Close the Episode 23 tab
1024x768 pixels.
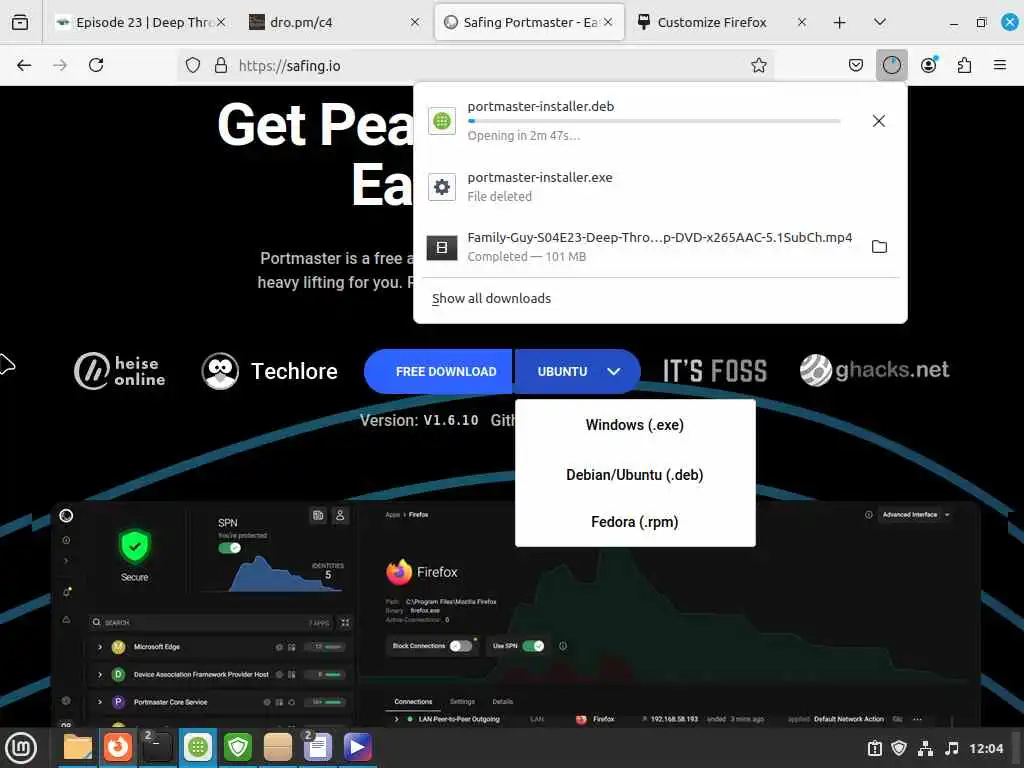coord(221,22)
